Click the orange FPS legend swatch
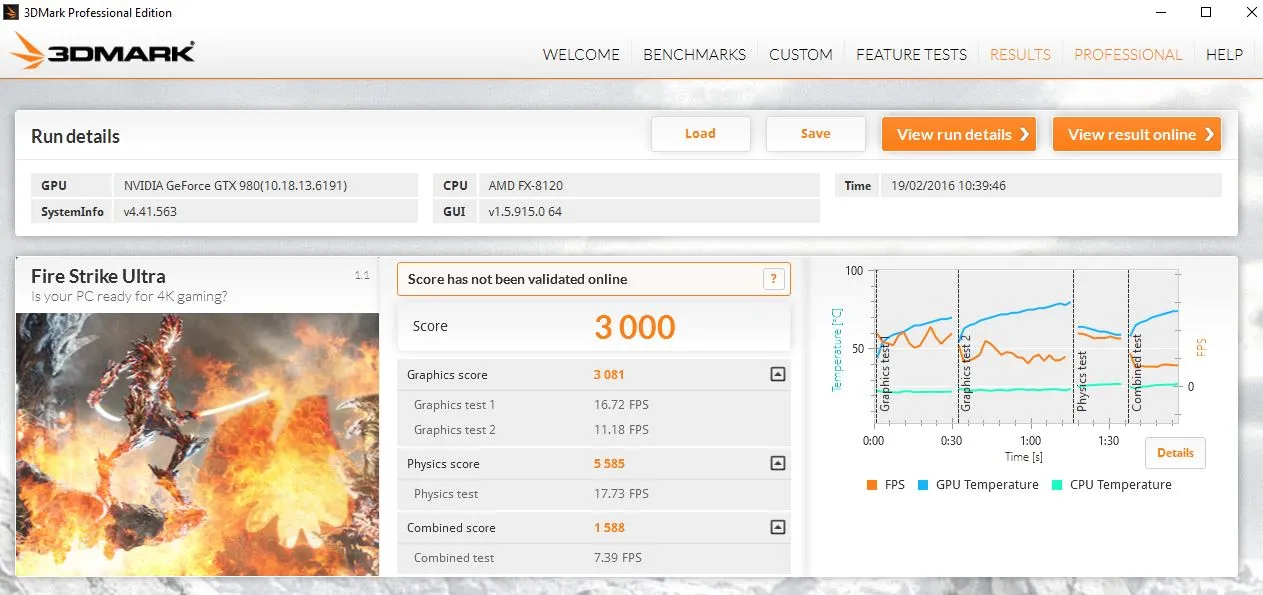Image resolution: width=1263 pixels, height=595 pixels. (872, 485)
